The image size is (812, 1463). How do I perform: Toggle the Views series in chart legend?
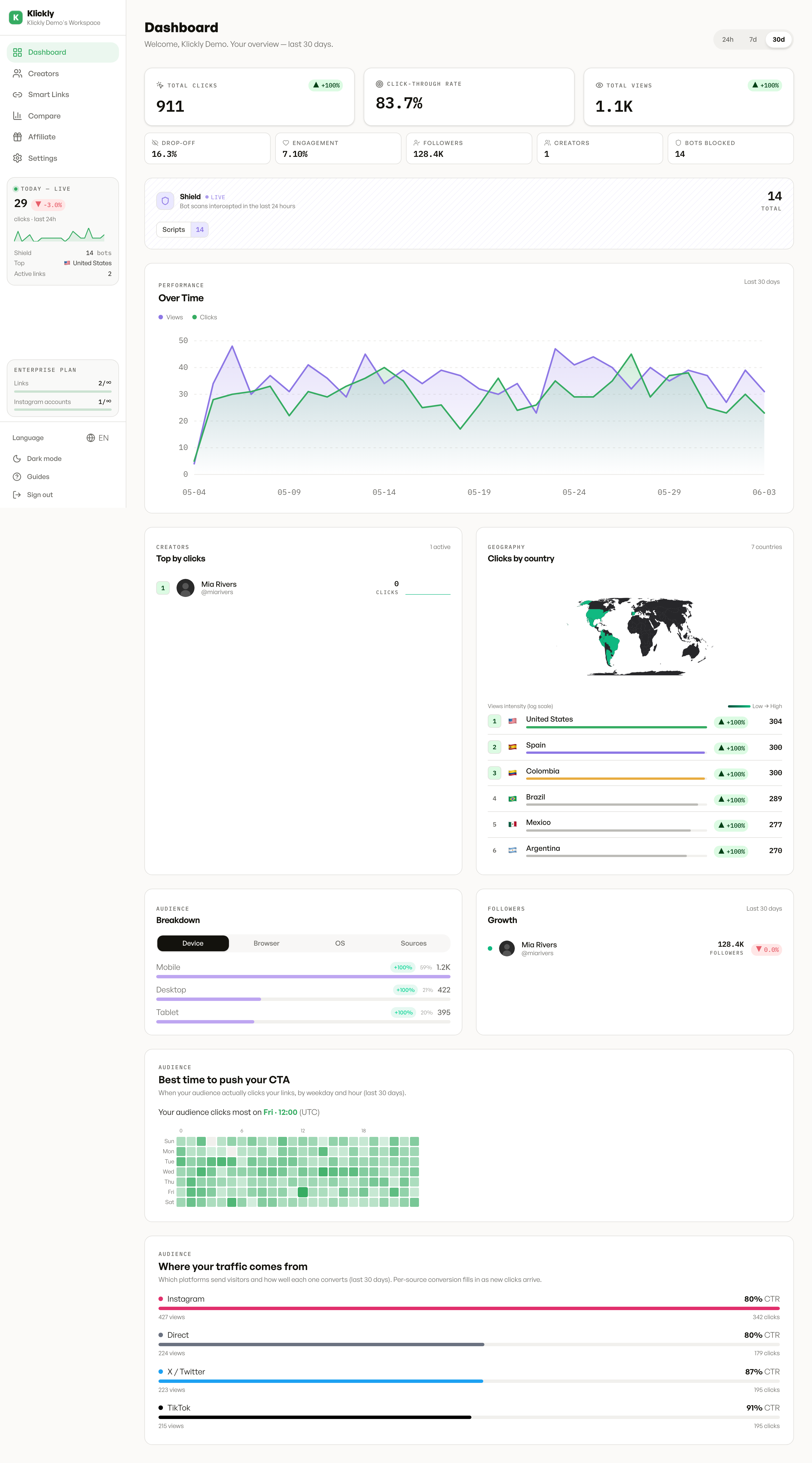(x=171, y=317)
